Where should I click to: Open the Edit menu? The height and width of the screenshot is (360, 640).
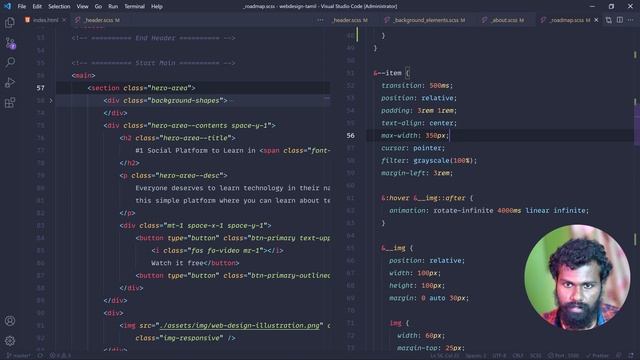37,7
